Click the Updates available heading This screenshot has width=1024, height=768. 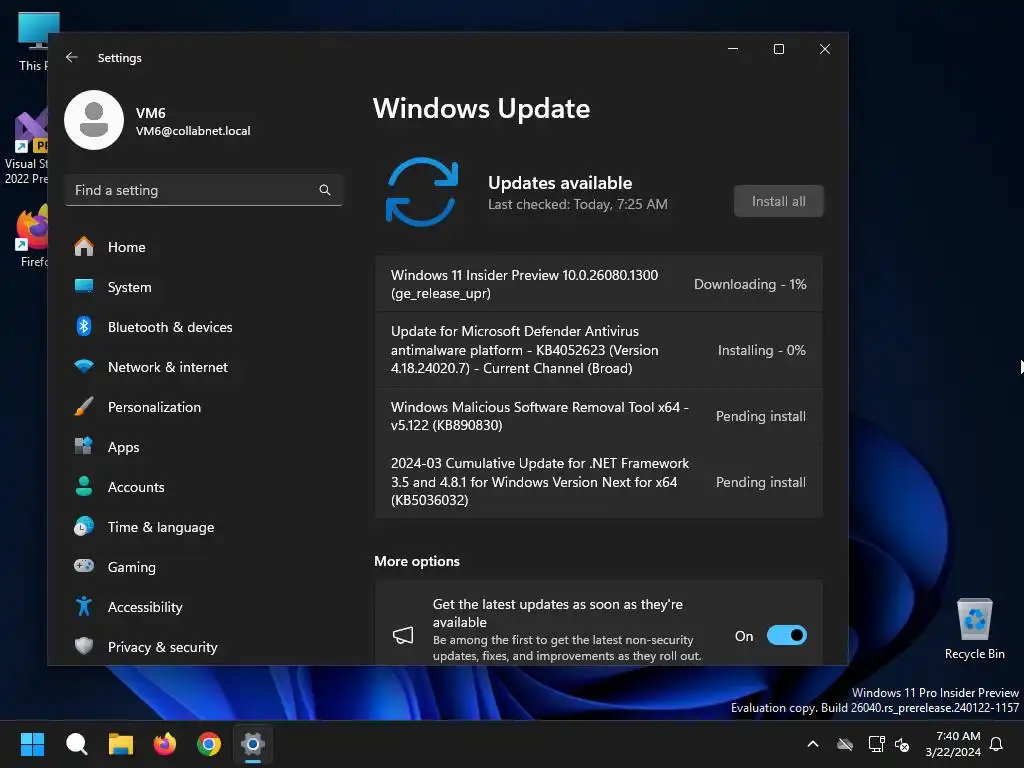click(x=560, y=183)
